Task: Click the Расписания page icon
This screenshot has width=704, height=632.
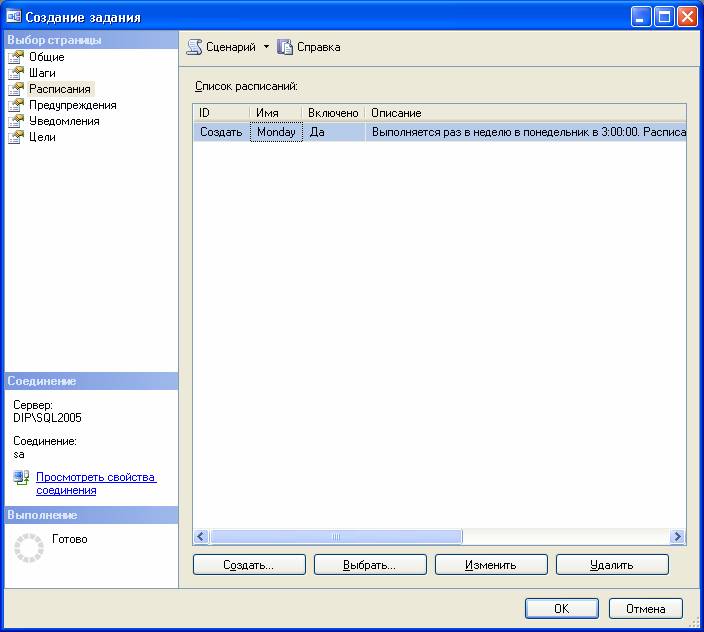Action: pyautogui.click(x=15, y=89)
